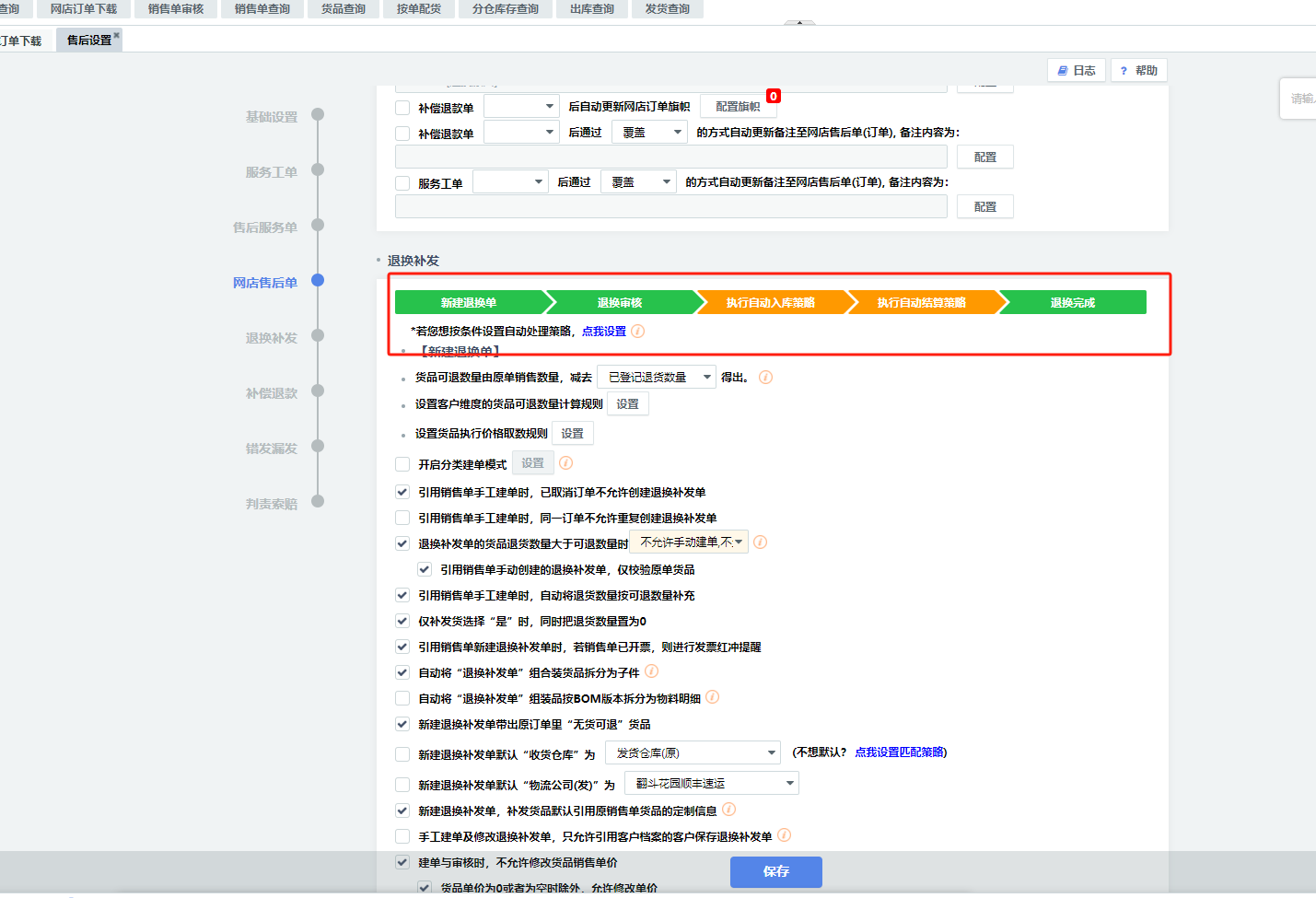1316x898 pixels.
Task: Click the 保存 button
Action: 775,871
